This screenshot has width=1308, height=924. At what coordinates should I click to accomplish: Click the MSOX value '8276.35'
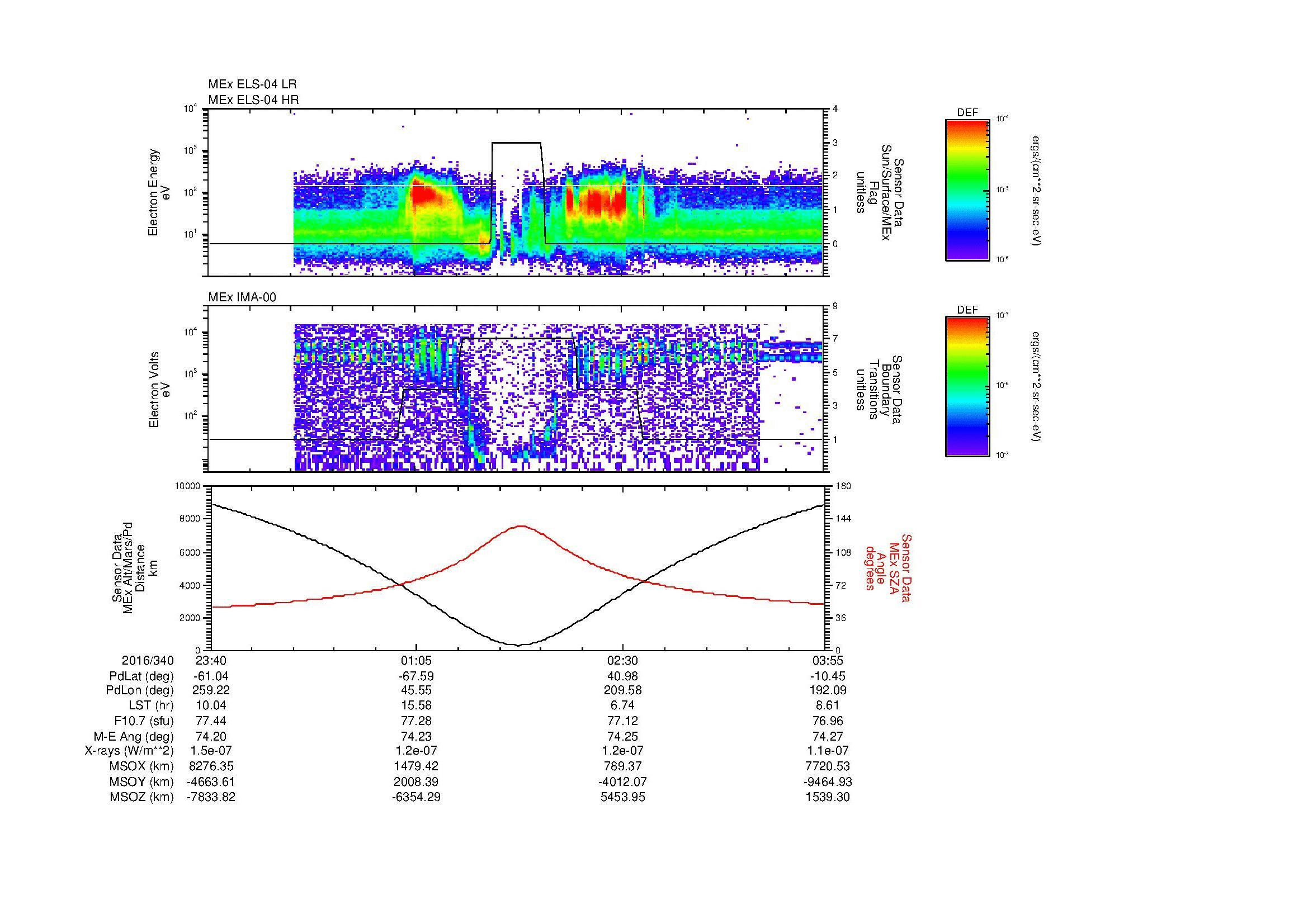pyautogui.click(x=211, y=766)
